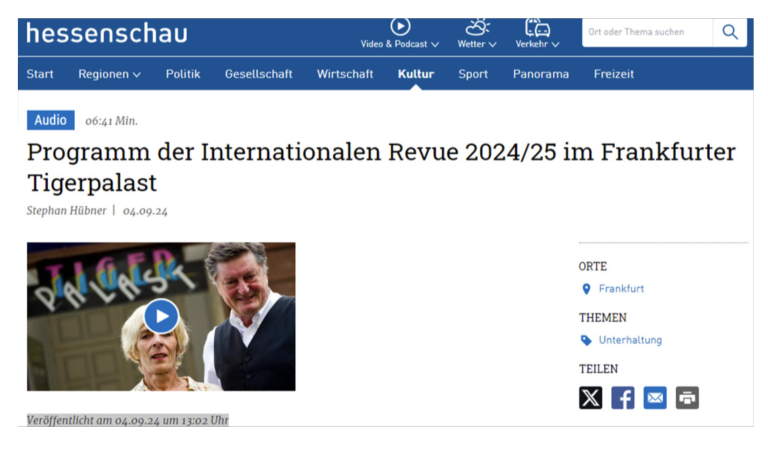Click the Unterhaltung tag icon
Viewport: 768px width, 452px height.
pos(587,340)
